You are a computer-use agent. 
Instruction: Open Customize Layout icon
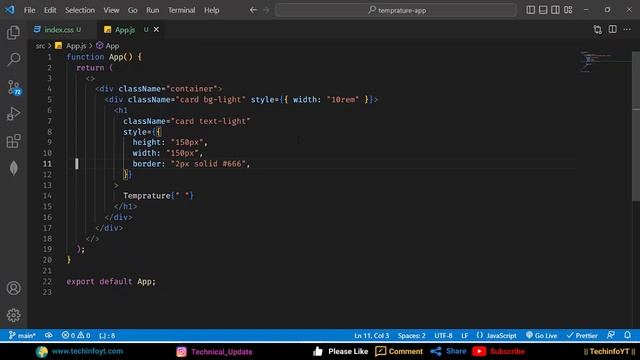click(568, 10)
